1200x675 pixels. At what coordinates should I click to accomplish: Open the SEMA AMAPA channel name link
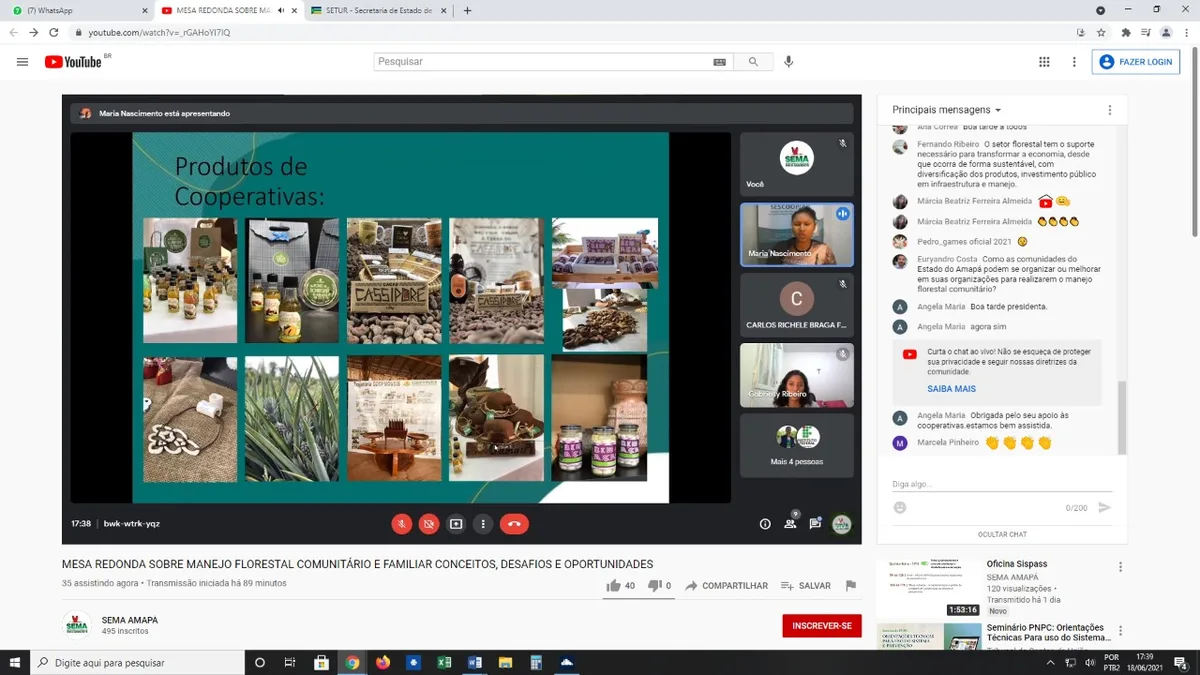click(x=130, y=620)
